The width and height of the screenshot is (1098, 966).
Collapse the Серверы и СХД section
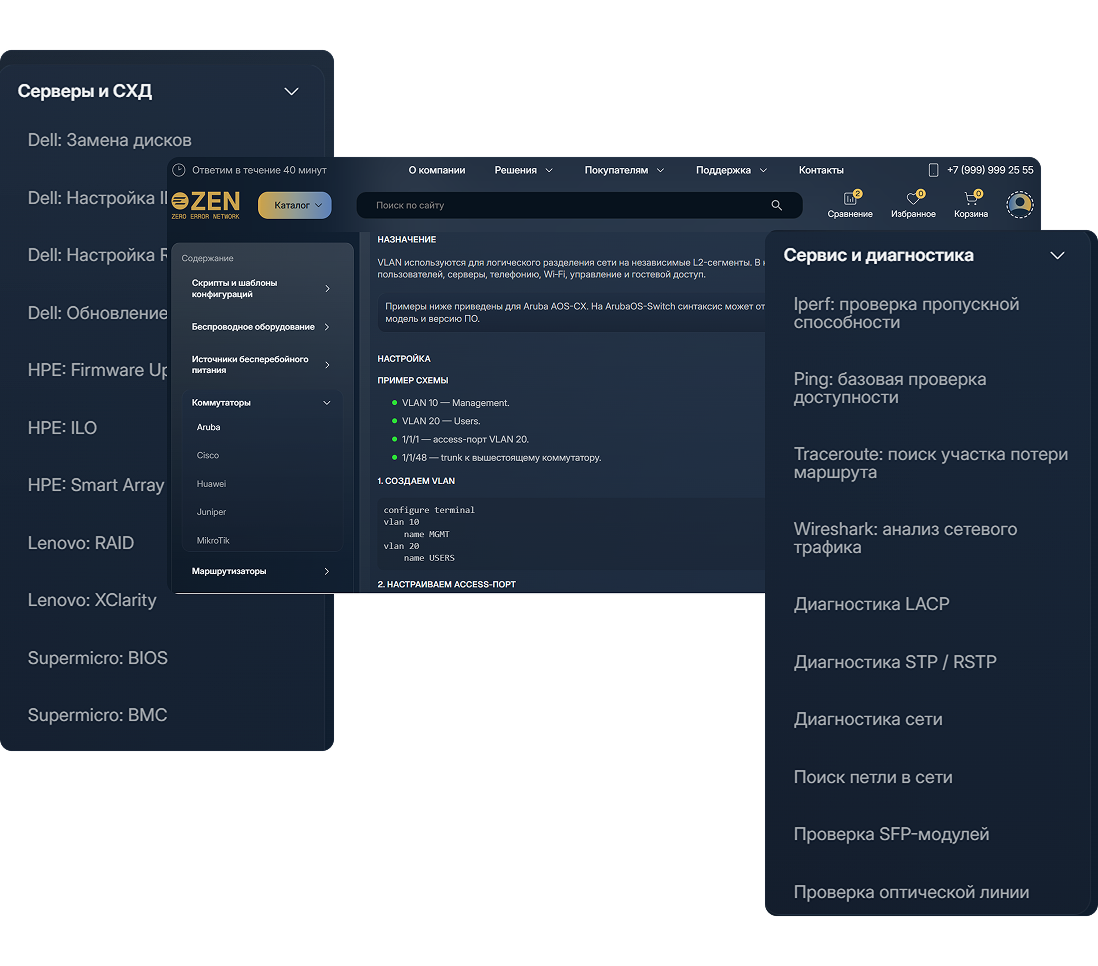click(291, 92)
